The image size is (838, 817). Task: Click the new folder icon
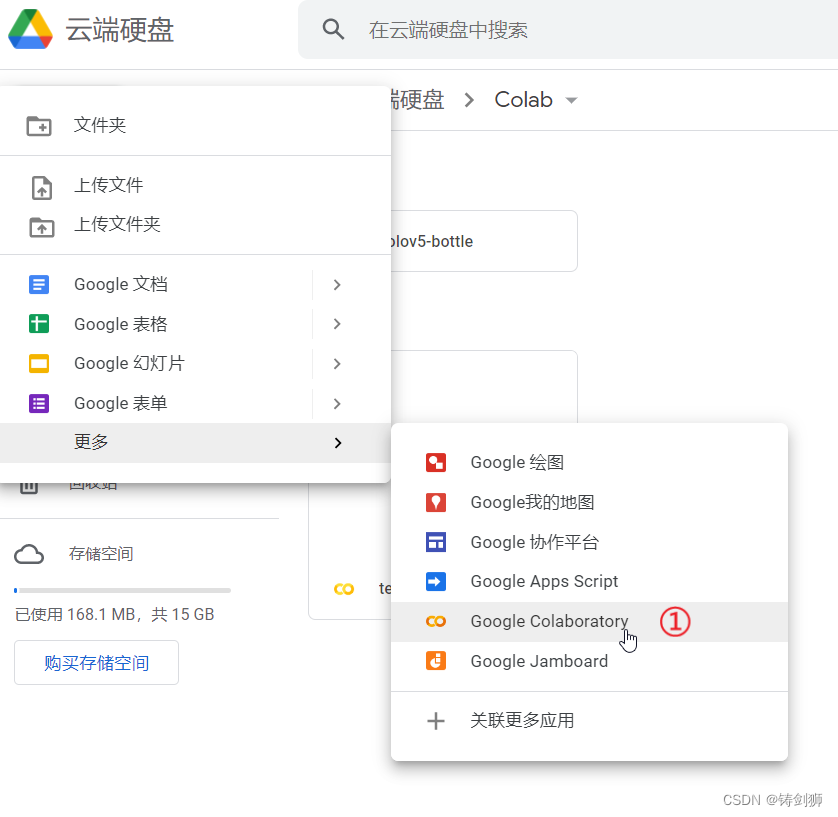[x=39, y=126]
